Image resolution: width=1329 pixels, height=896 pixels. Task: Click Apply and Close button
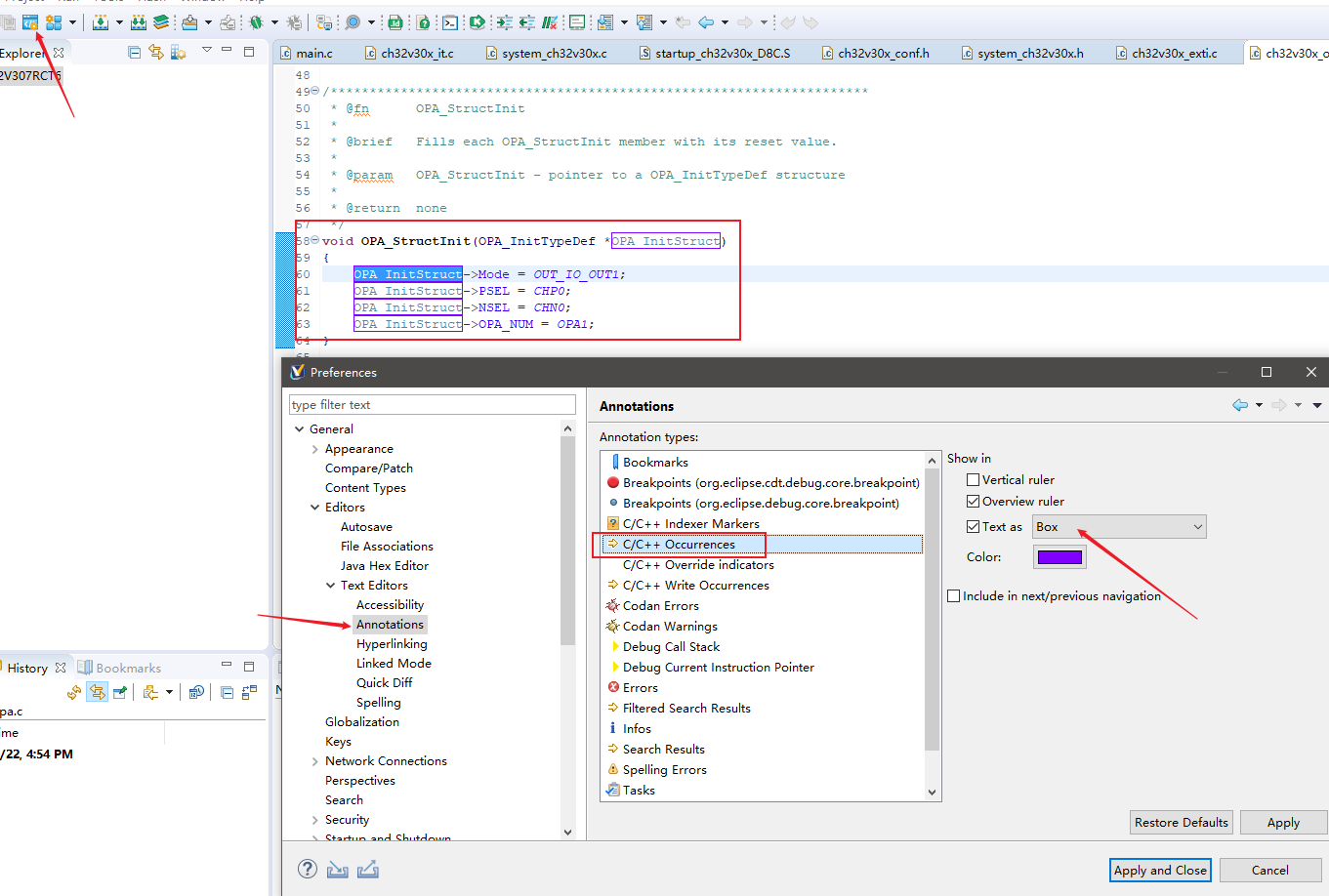coord(1160,870)
